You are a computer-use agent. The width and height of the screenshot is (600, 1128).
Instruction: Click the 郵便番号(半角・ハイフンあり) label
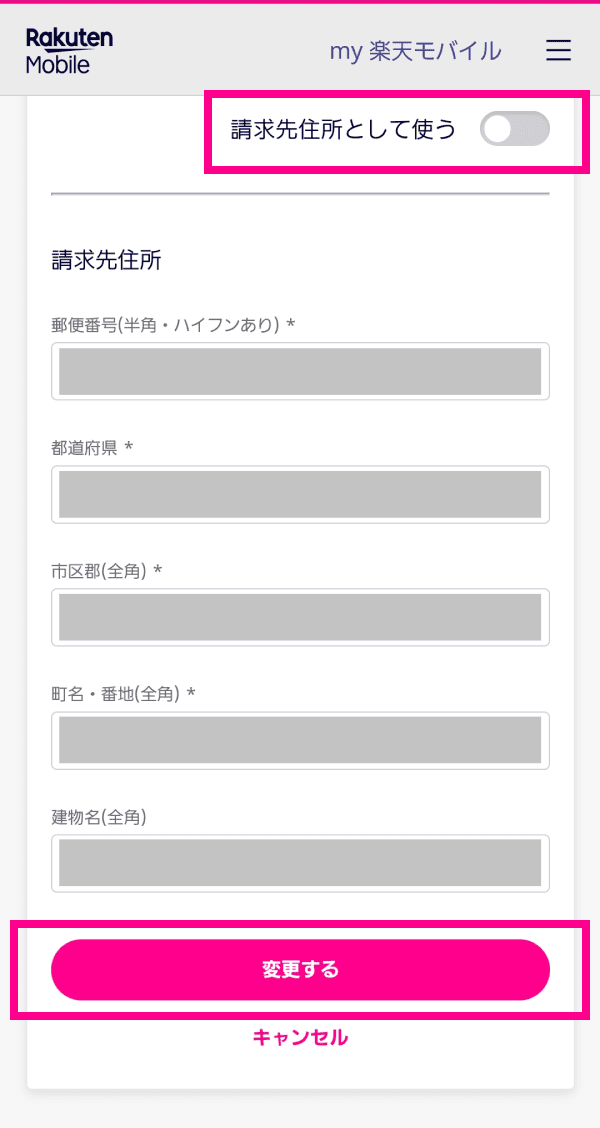tap(166, 325)
